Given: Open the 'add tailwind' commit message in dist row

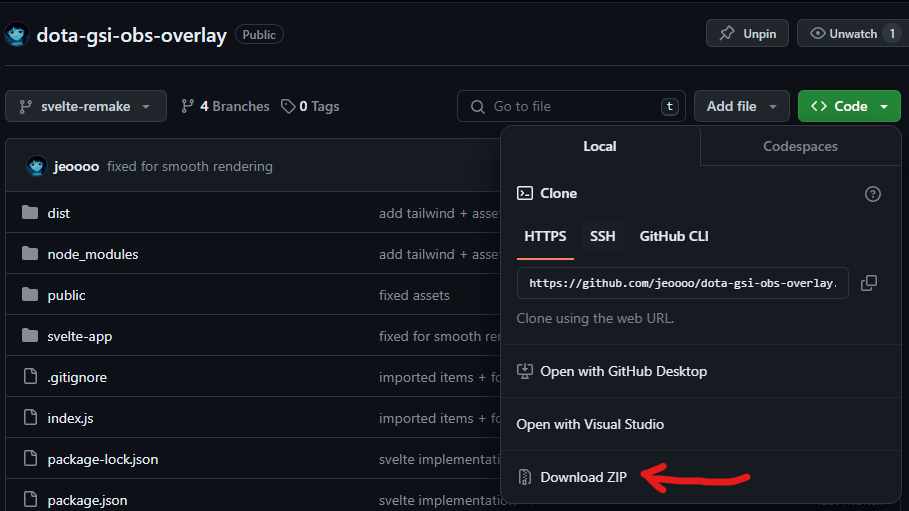Looking at the screenshot, I should tap(439, 213).
